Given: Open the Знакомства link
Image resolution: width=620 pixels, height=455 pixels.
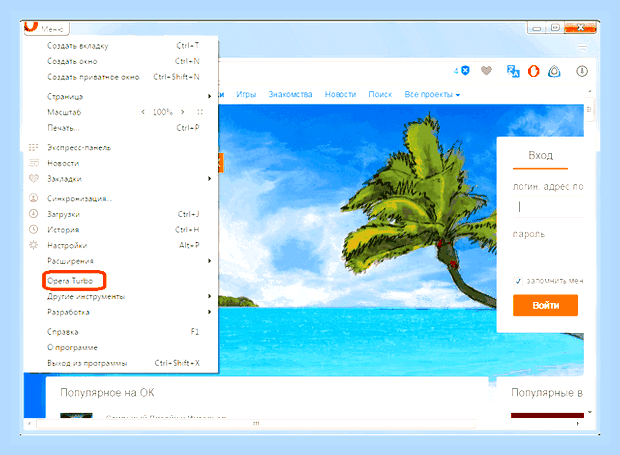Looking at the screenshot, I should (x=290, y=94).
